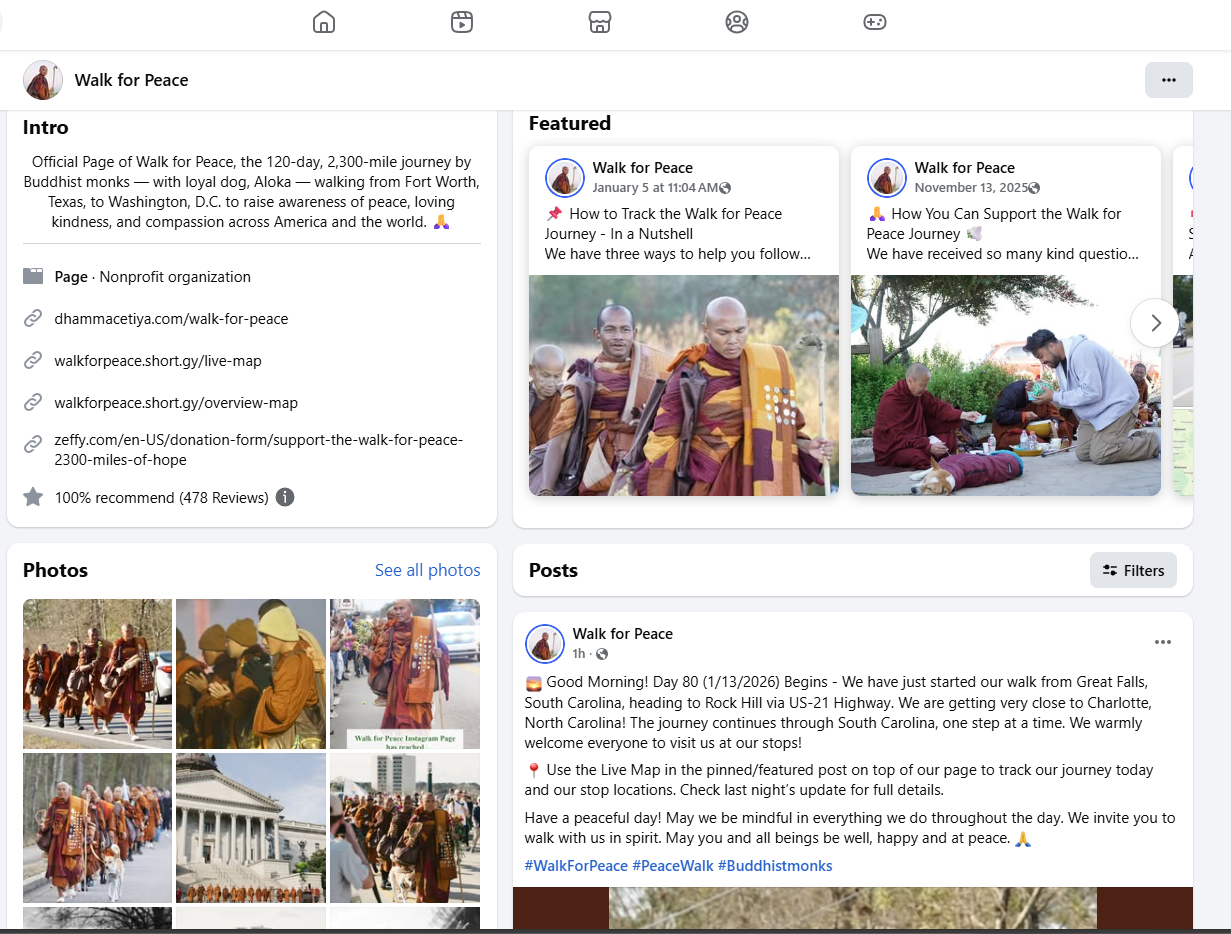The width and height of the screenshot is (1231, 934).
Task: Open the Marketplace storefront icon
Action: (x=599, y=22)
